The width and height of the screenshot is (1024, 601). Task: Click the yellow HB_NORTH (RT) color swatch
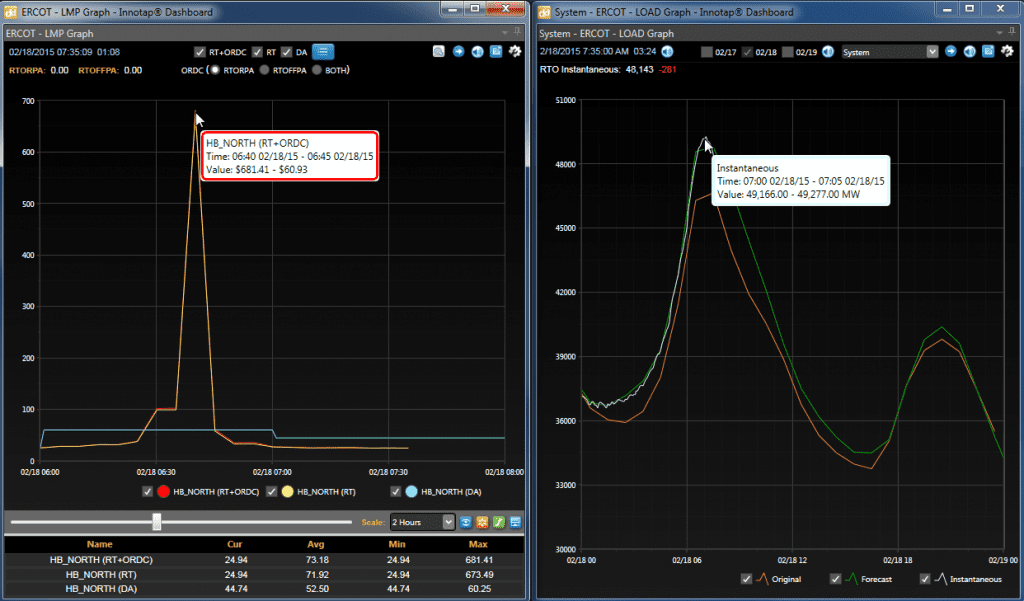[x=287, y=491]
